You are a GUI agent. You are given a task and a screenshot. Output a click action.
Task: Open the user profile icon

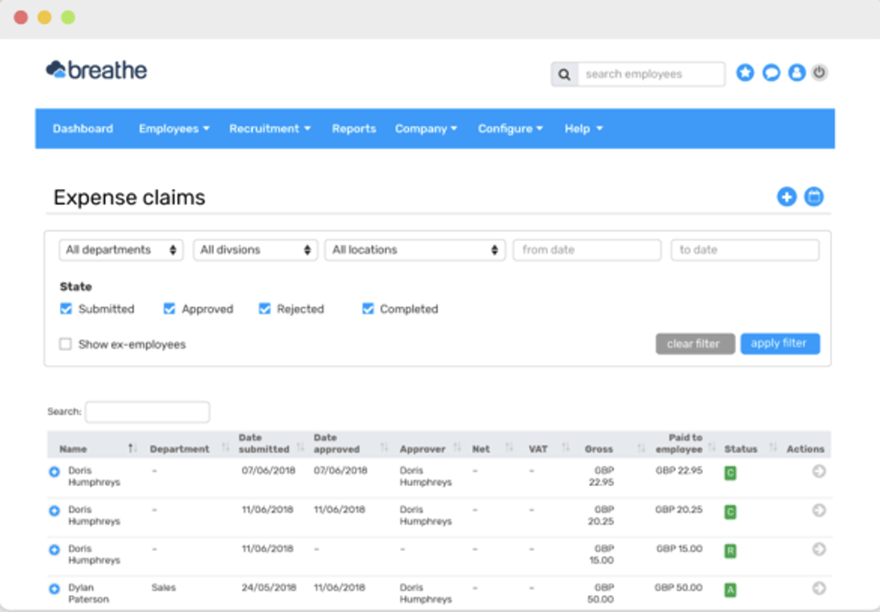(x=797, y=72)
